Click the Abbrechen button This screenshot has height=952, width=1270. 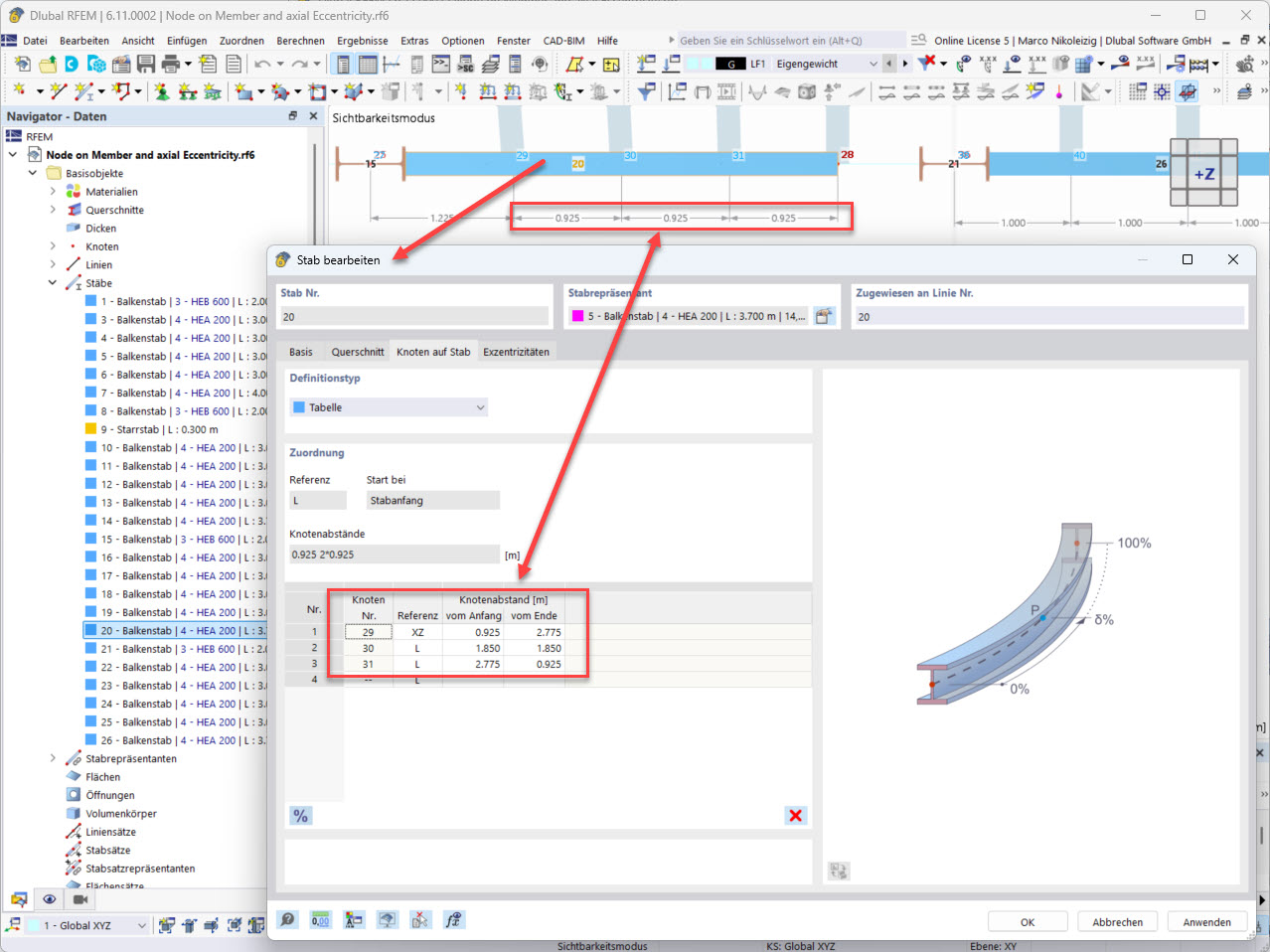[x=1117, y=922]
